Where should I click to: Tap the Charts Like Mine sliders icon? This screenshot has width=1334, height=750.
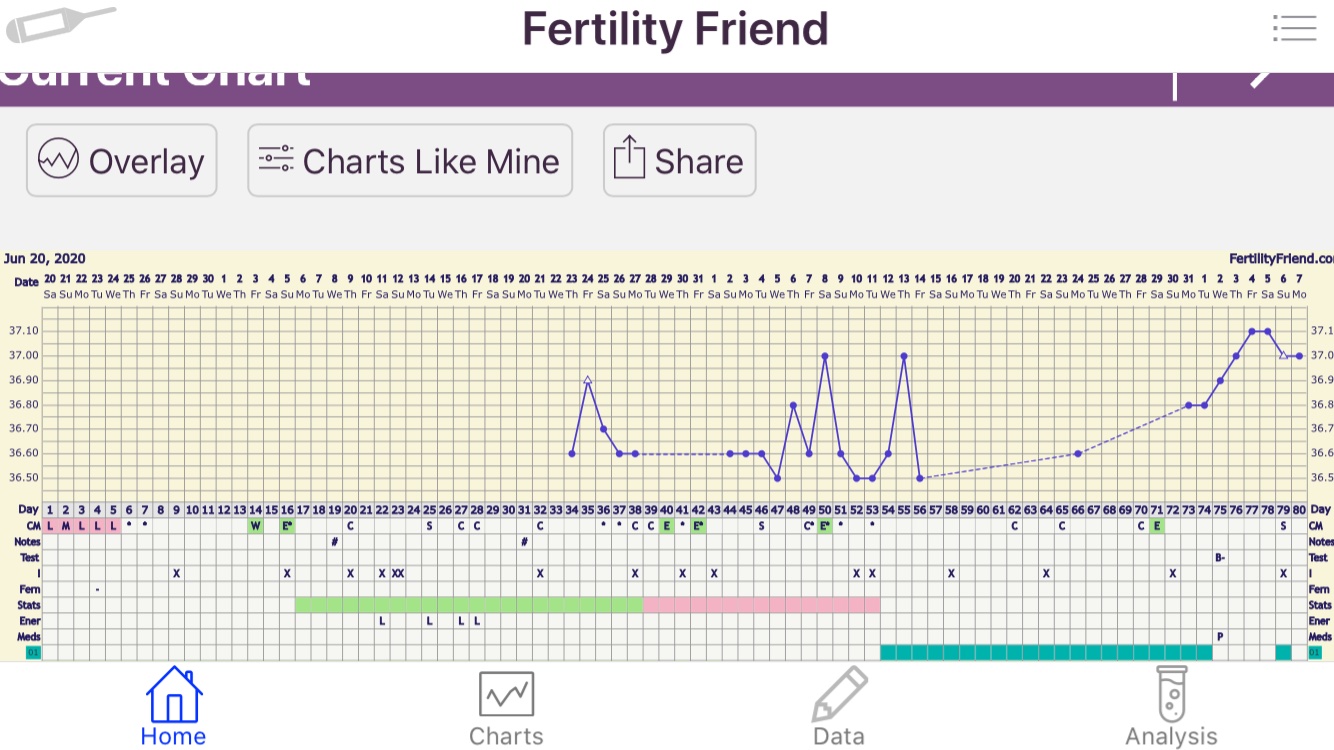point(275,160)
